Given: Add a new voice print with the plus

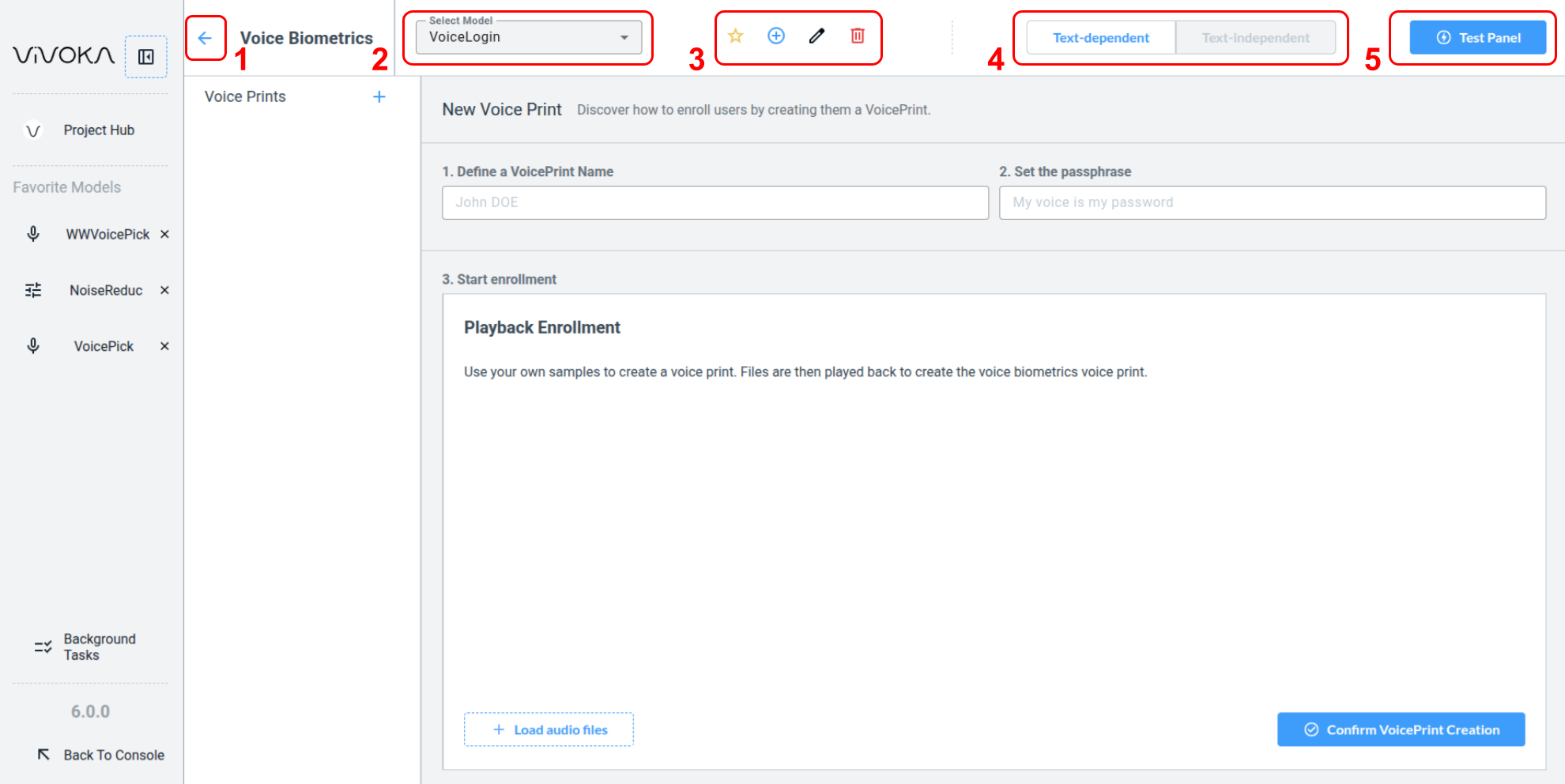Looking at the screenshot, I should (x=379, y=96).
